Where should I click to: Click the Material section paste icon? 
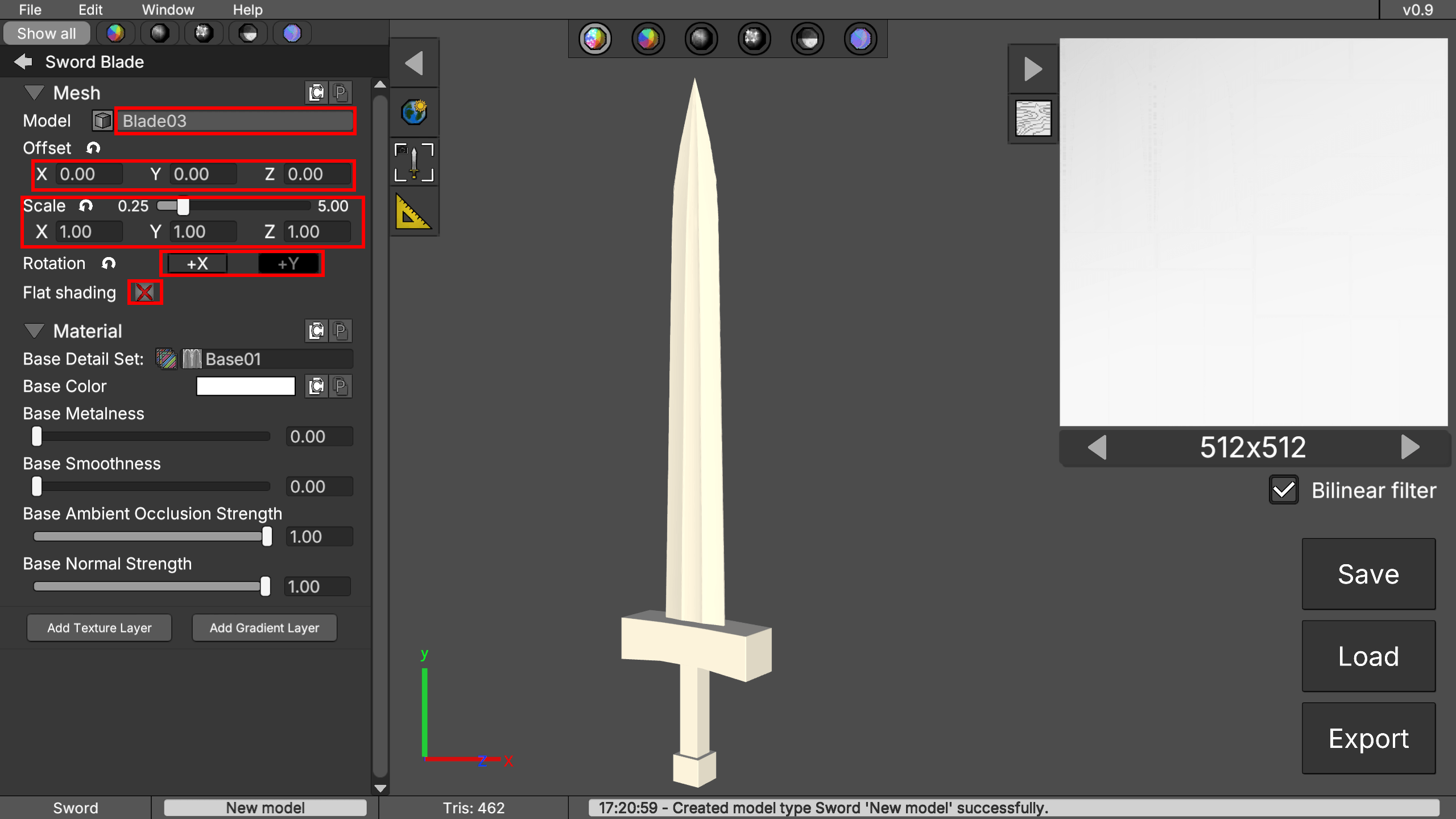click(341, 331)
